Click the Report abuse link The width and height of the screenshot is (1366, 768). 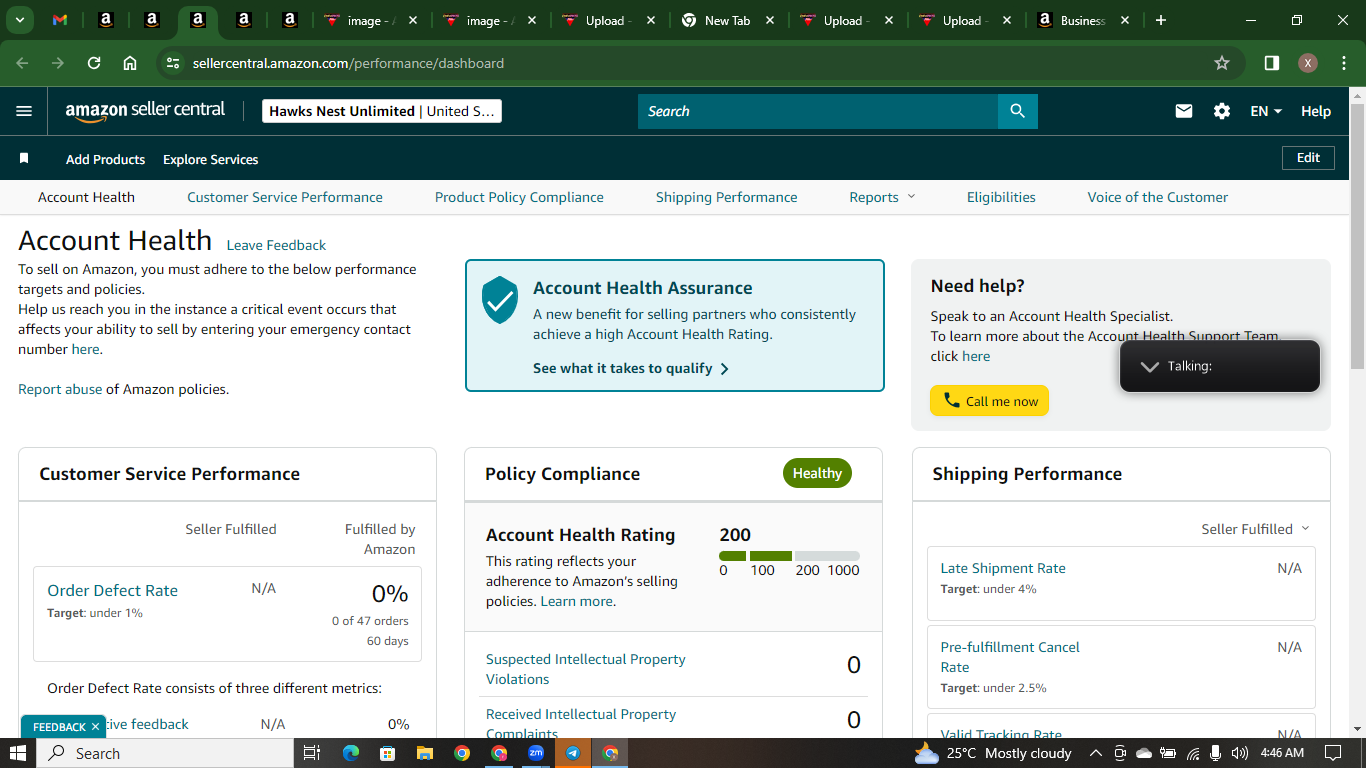60,389
